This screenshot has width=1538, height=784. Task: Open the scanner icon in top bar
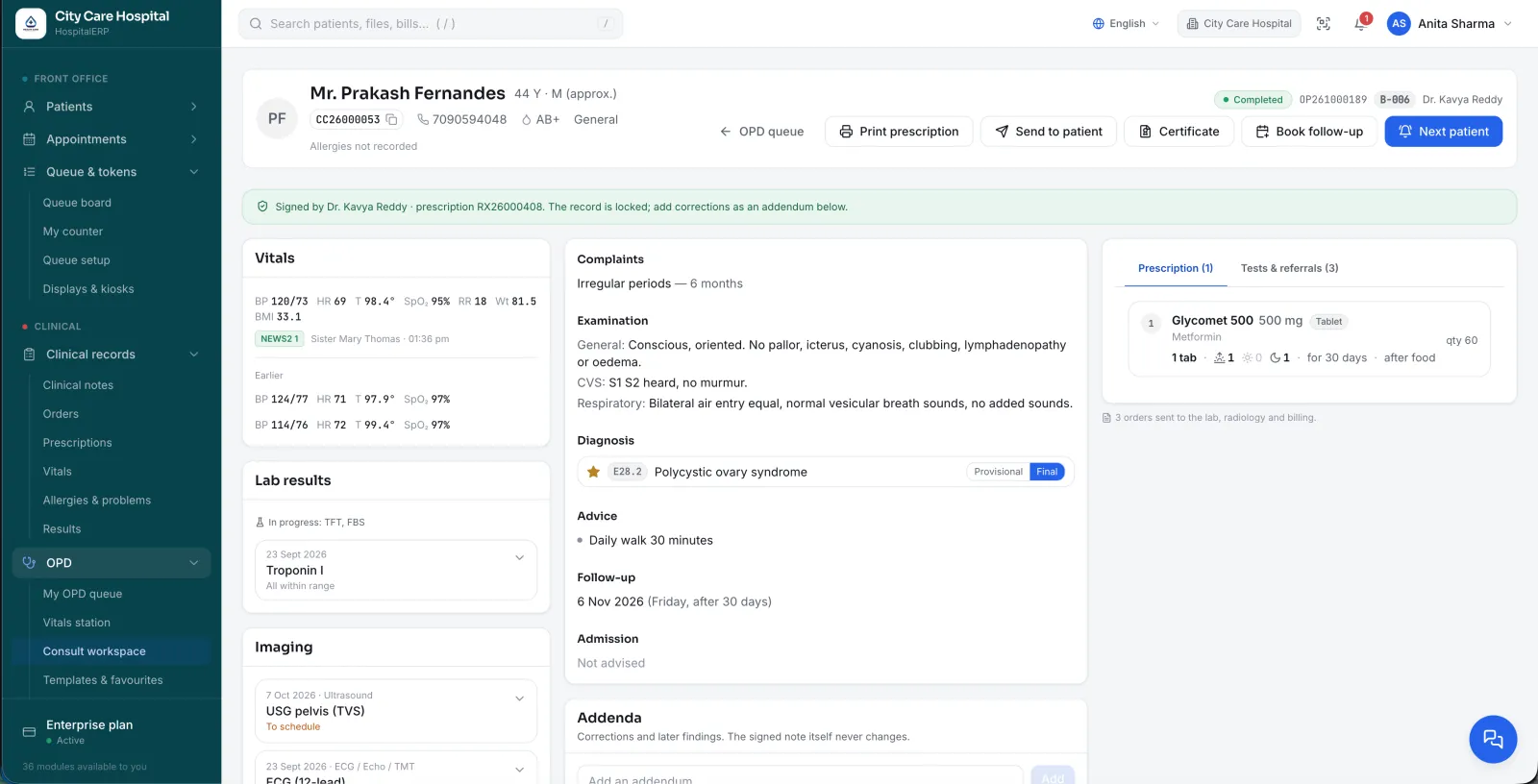1324,24
